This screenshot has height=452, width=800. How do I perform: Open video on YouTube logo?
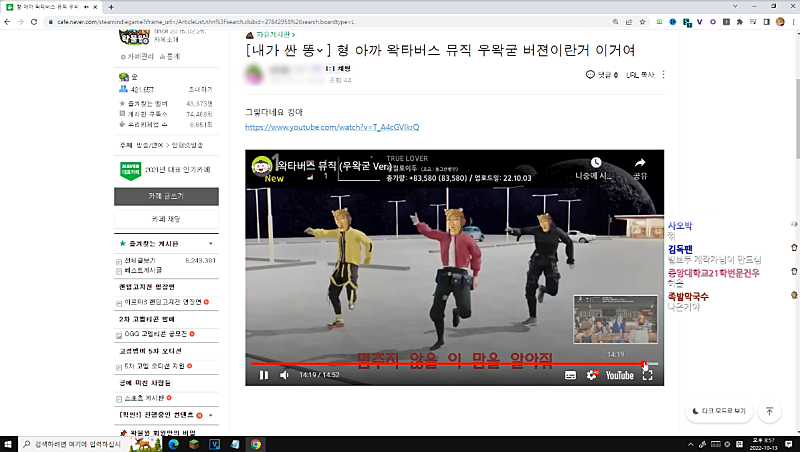pyautogui.click(x=619, y=375)
